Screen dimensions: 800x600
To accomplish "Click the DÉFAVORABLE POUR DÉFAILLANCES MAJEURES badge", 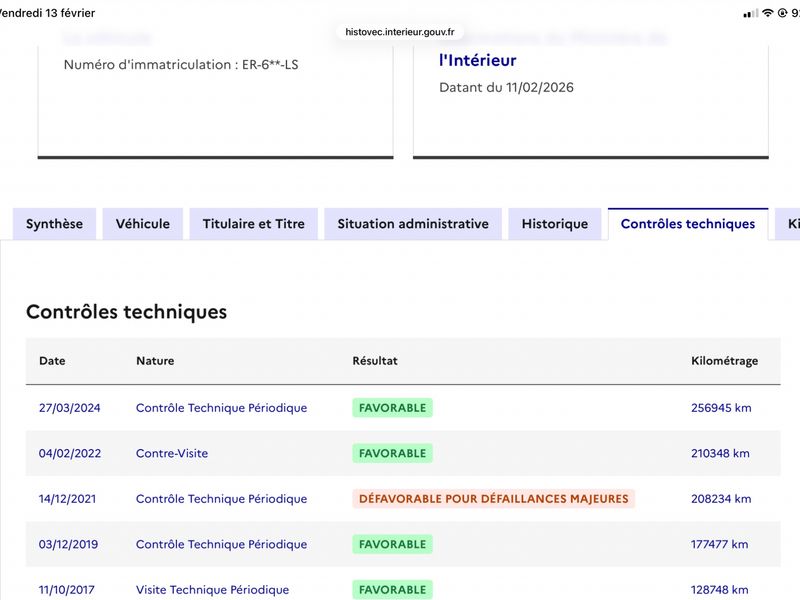I will (x=493, y=498).
